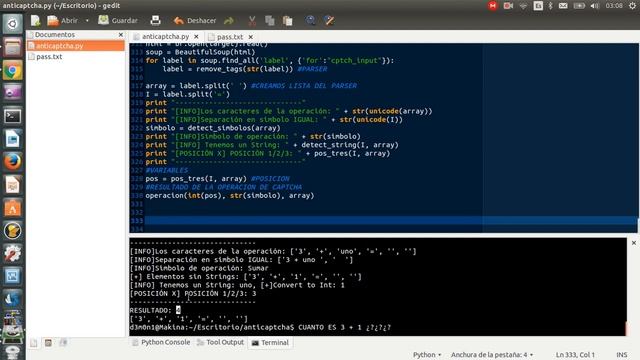The width and height of the screenshot is (640, 360).
Task: Open the Python language dropdown in status bar
Action: tap(427, 355)
